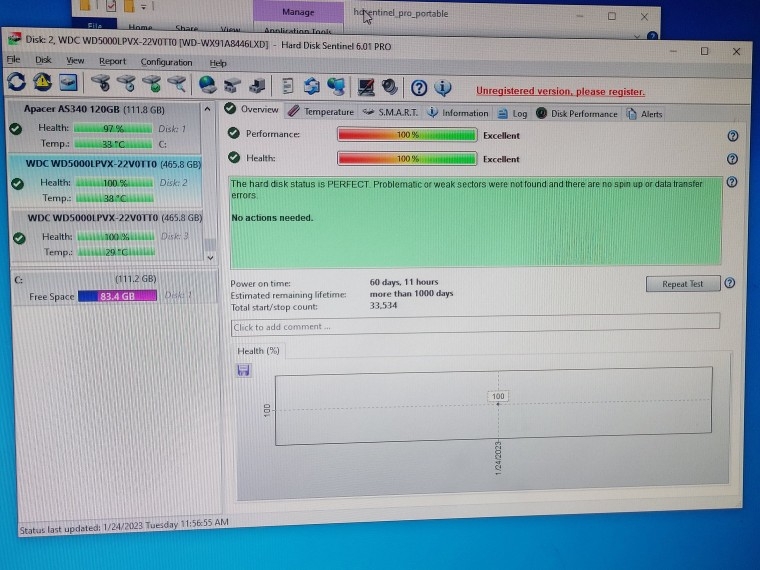Click the disk list scroll up arrow

coord(207,109)
